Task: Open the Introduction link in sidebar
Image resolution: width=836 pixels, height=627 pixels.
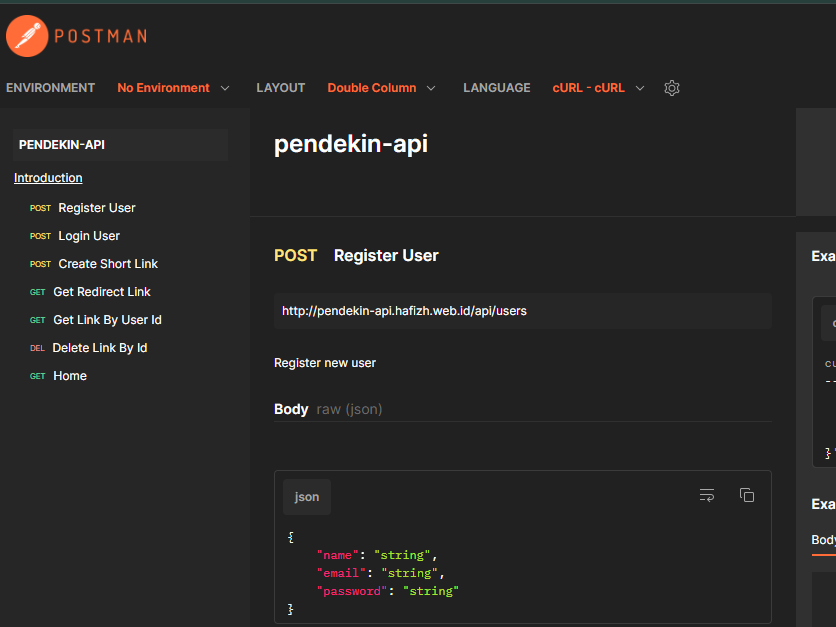Action: point(48,178)
